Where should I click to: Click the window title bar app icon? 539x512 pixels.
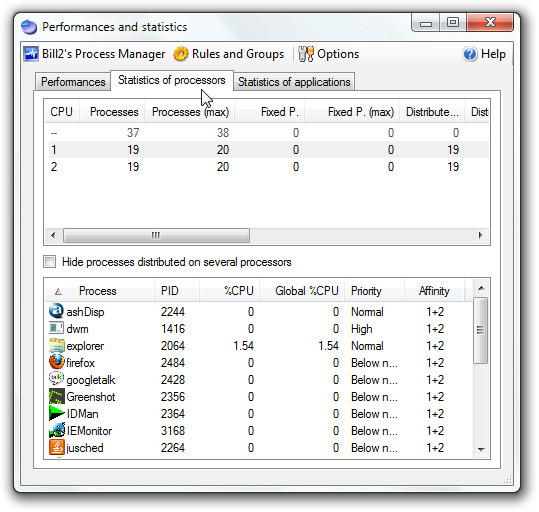click(29, 27)
